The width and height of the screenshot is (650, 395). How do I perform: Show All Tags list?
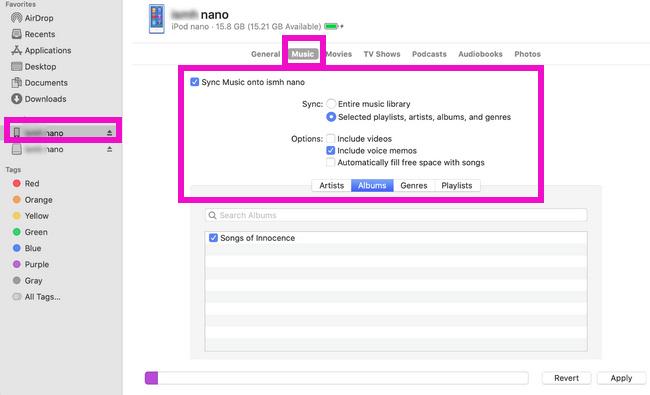coord(36,296)
